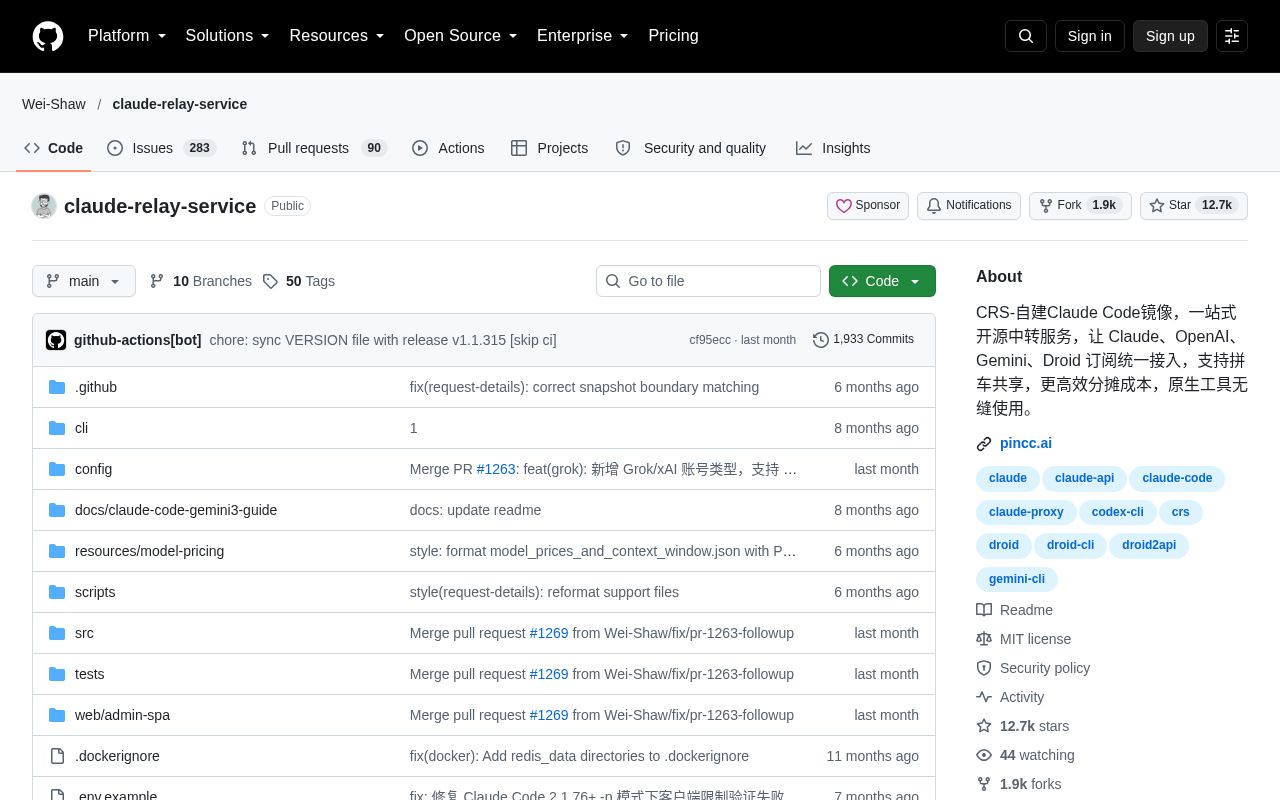Open the Actions tab
Screen dimensions: 1280x800
coord(448,148)
